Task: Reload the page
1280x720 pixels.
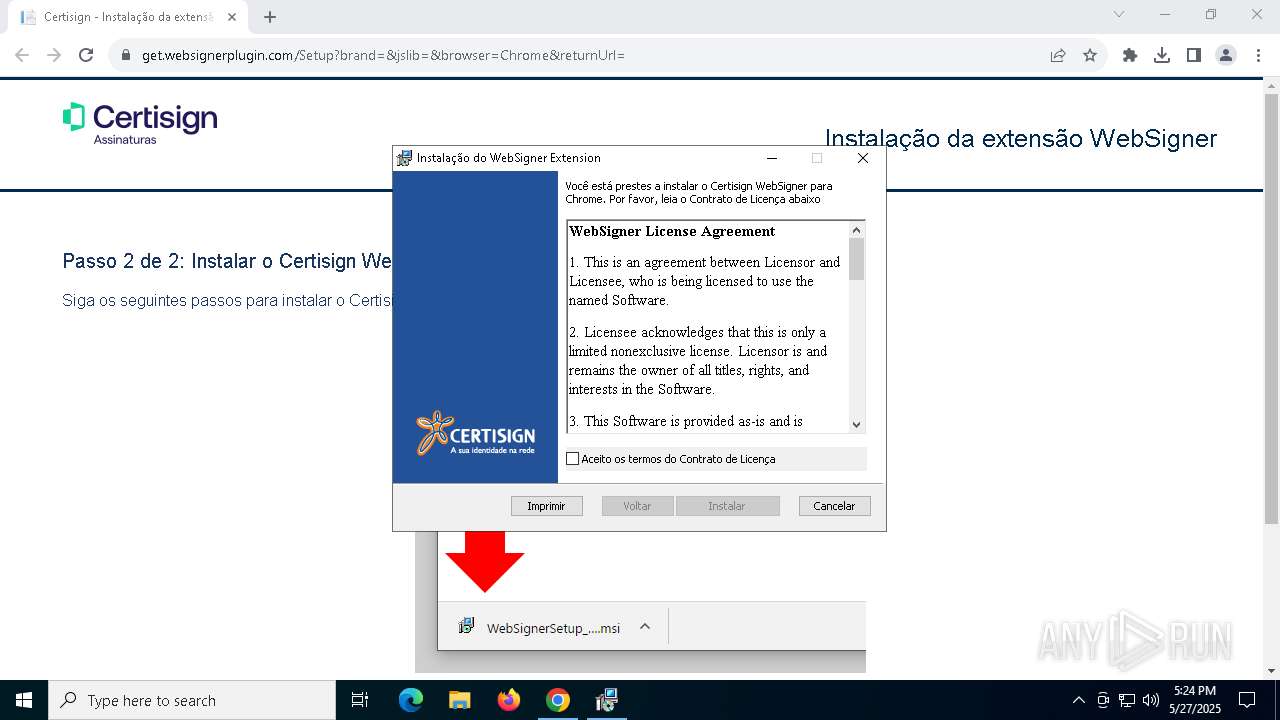Action: pyautogui.click(x=86, y=55)
